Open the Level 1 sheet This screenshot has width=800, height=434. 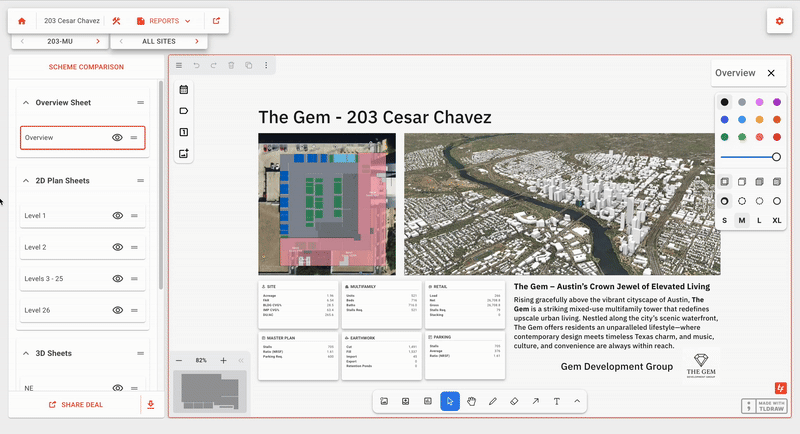point(83,216)
